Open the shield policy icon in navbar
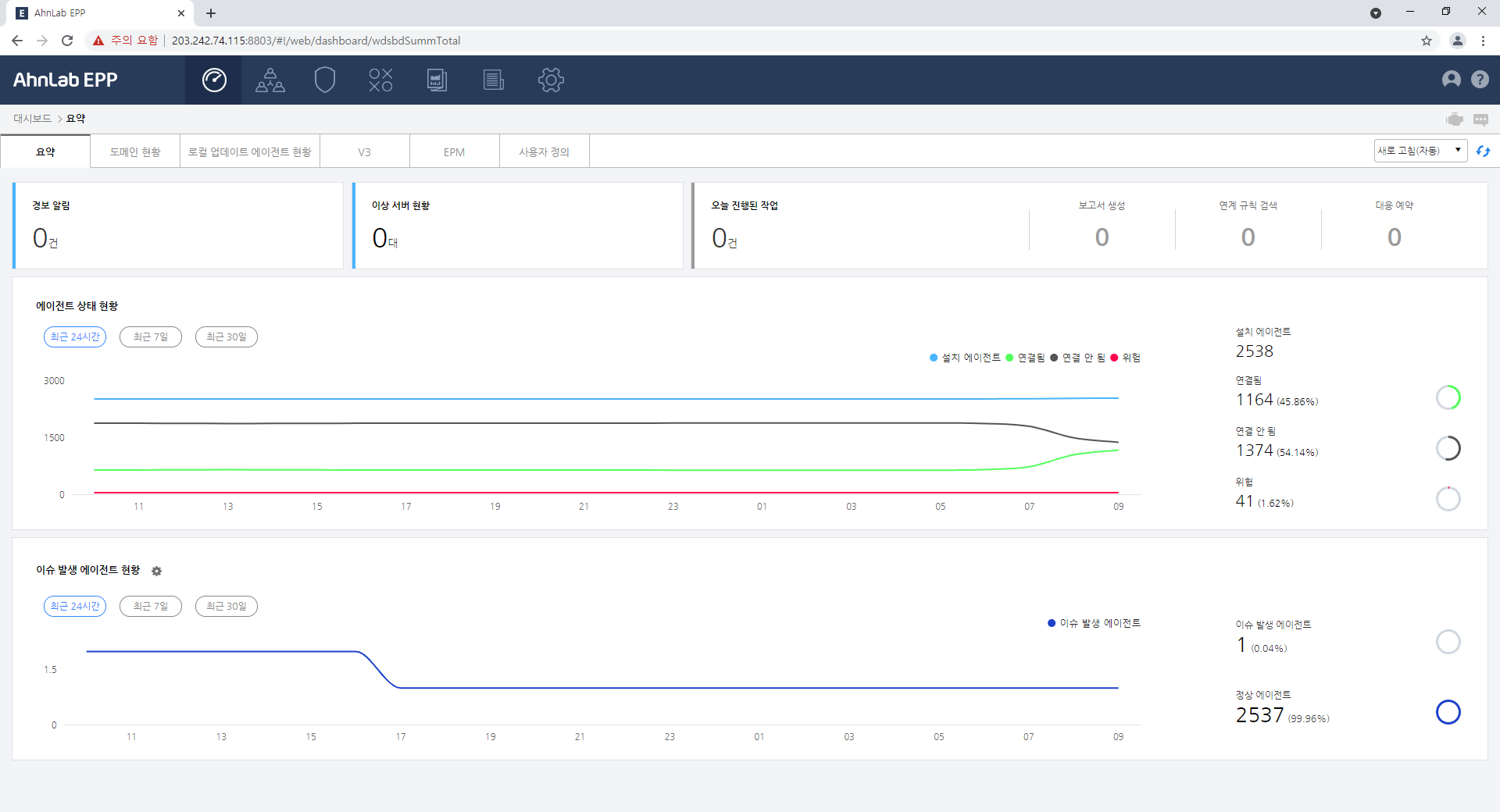The width and height of the screenshot is (1500, 812). (x=325, y=80)
